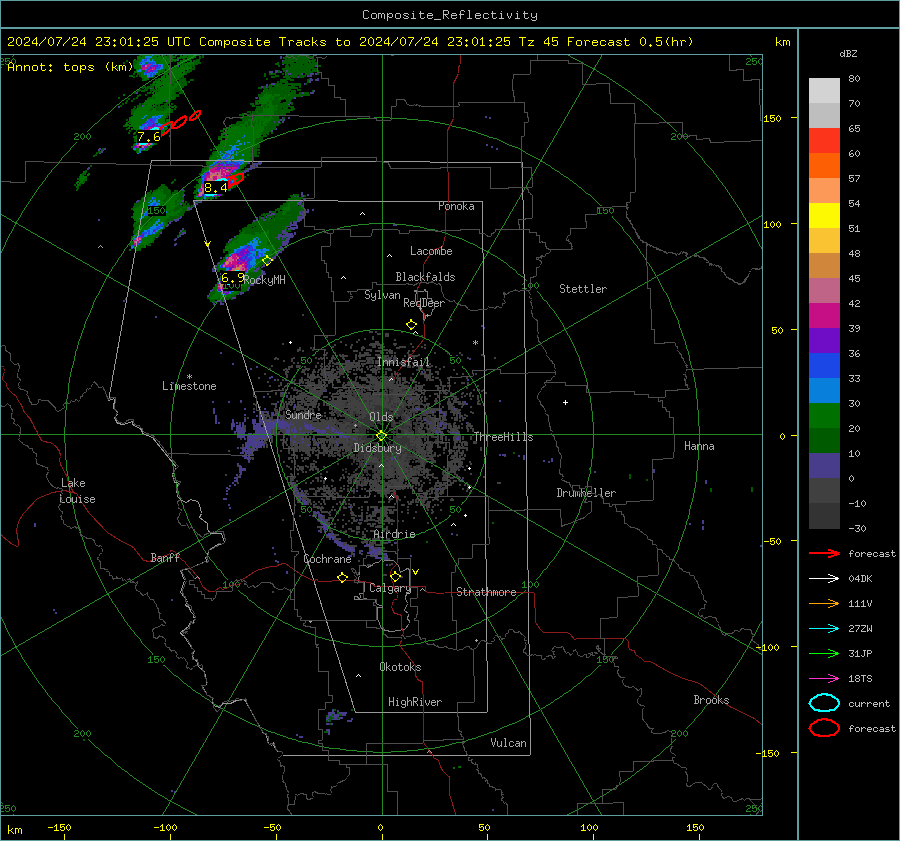Click the Calgary city label
900x841 pixels.
click(390, 588)
